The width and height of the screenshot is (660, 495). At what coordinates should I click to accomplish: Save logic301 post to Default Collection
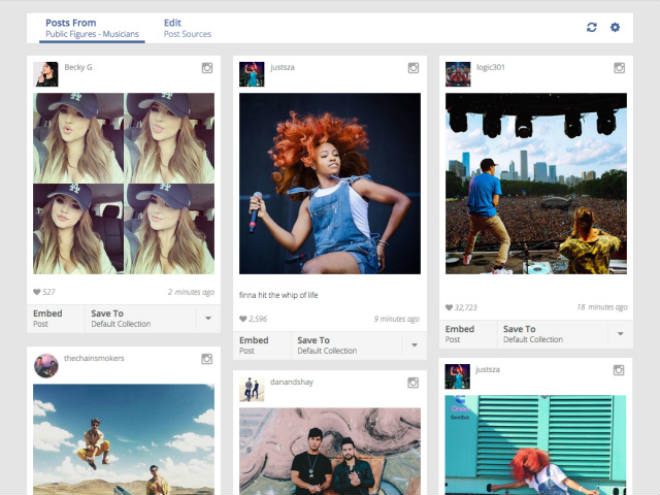point(533,334)
